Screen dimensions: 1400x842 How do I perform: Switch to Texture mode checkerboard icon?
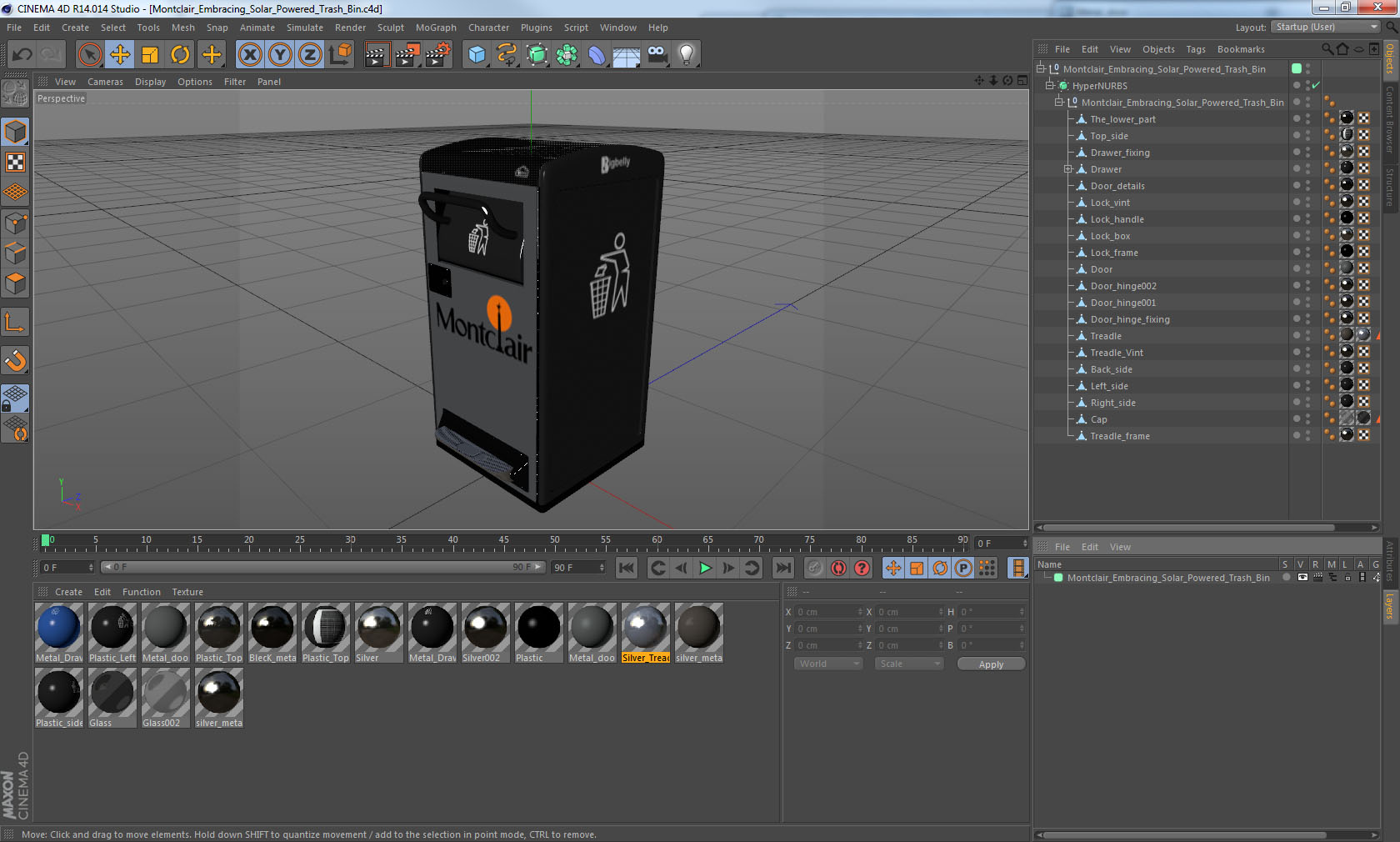(15, 162)
